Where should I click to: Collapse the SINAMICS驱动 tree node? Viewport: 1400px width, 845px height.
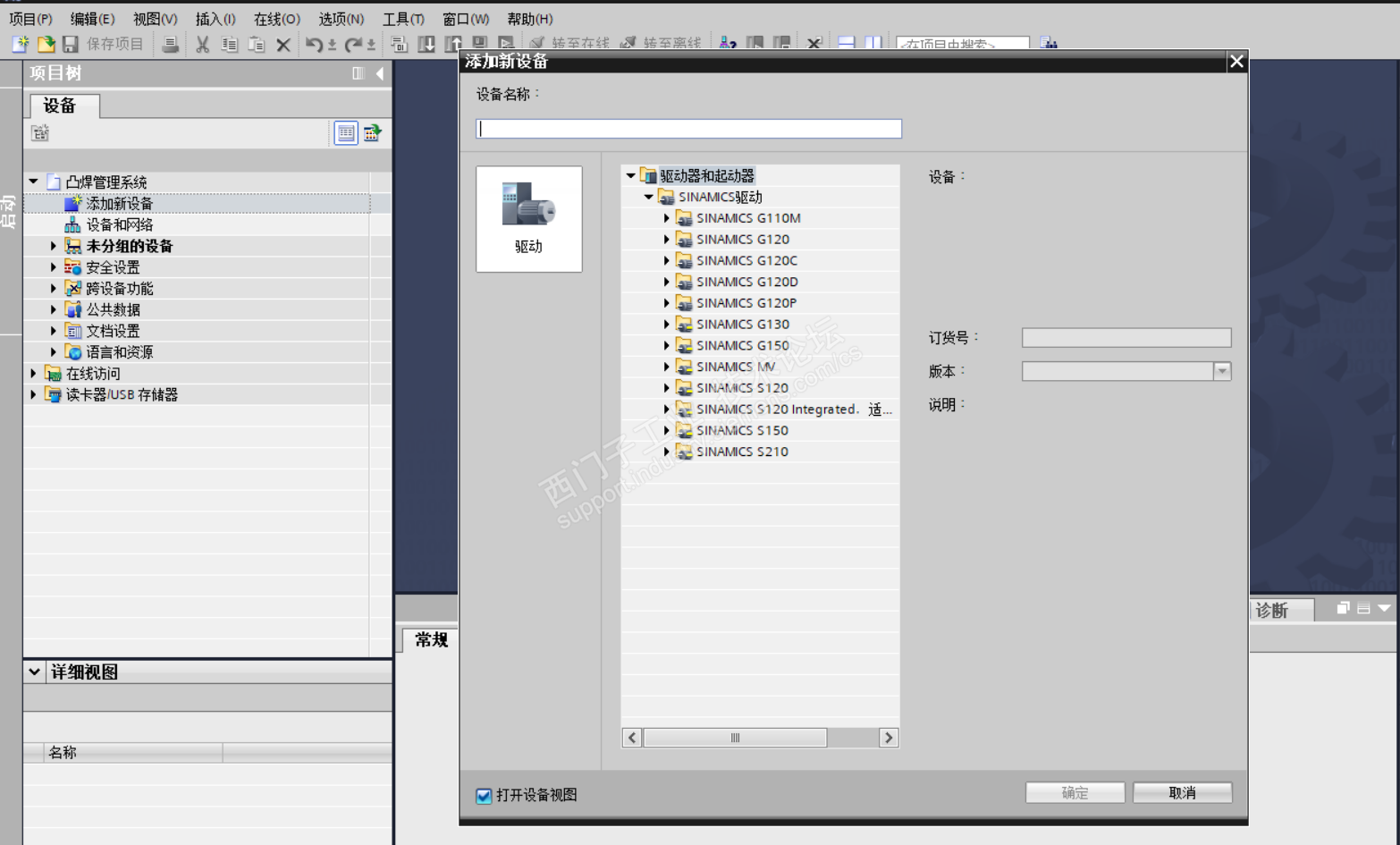tap(649, 197)
